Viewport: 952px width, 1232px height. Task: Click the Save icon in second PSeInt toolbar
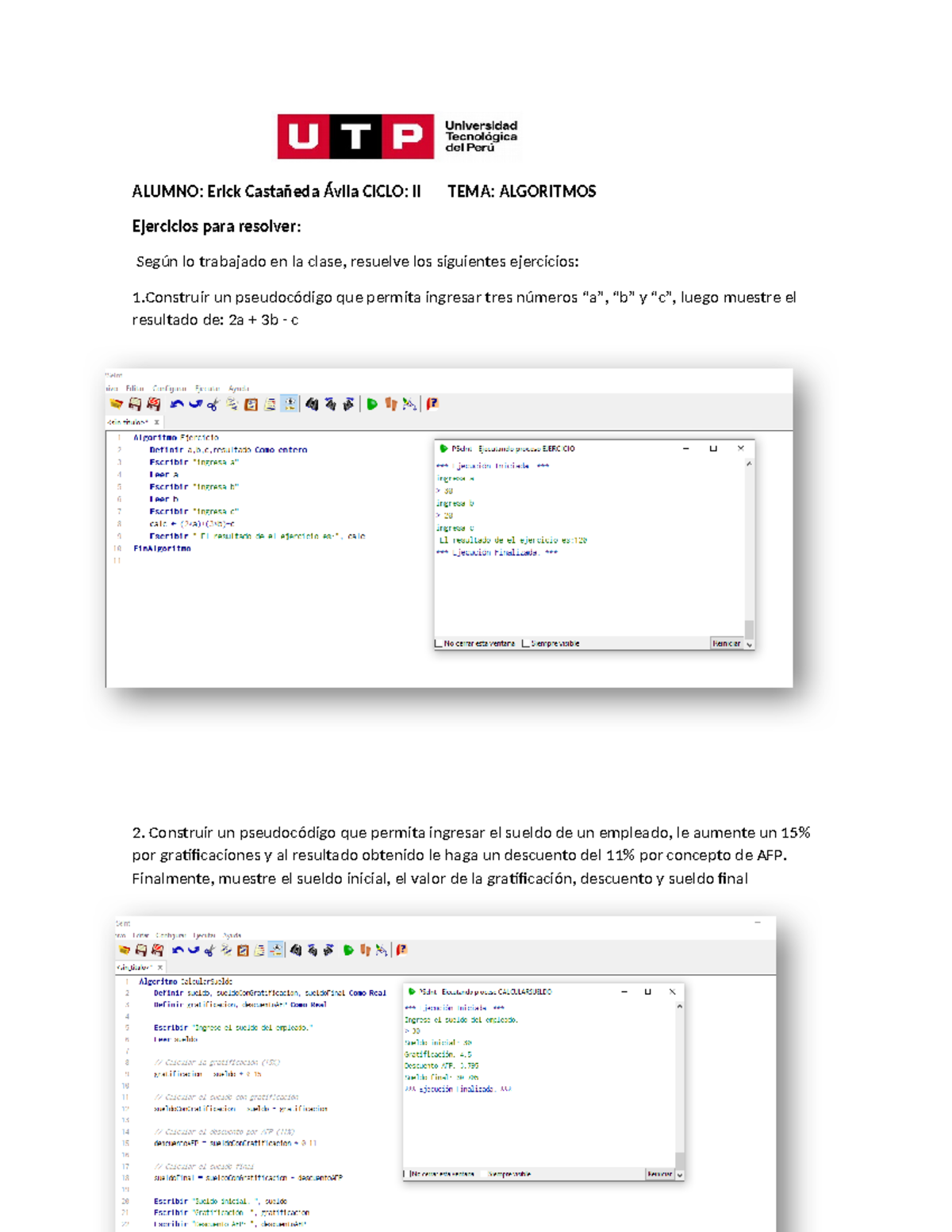(x=140, y=950)
